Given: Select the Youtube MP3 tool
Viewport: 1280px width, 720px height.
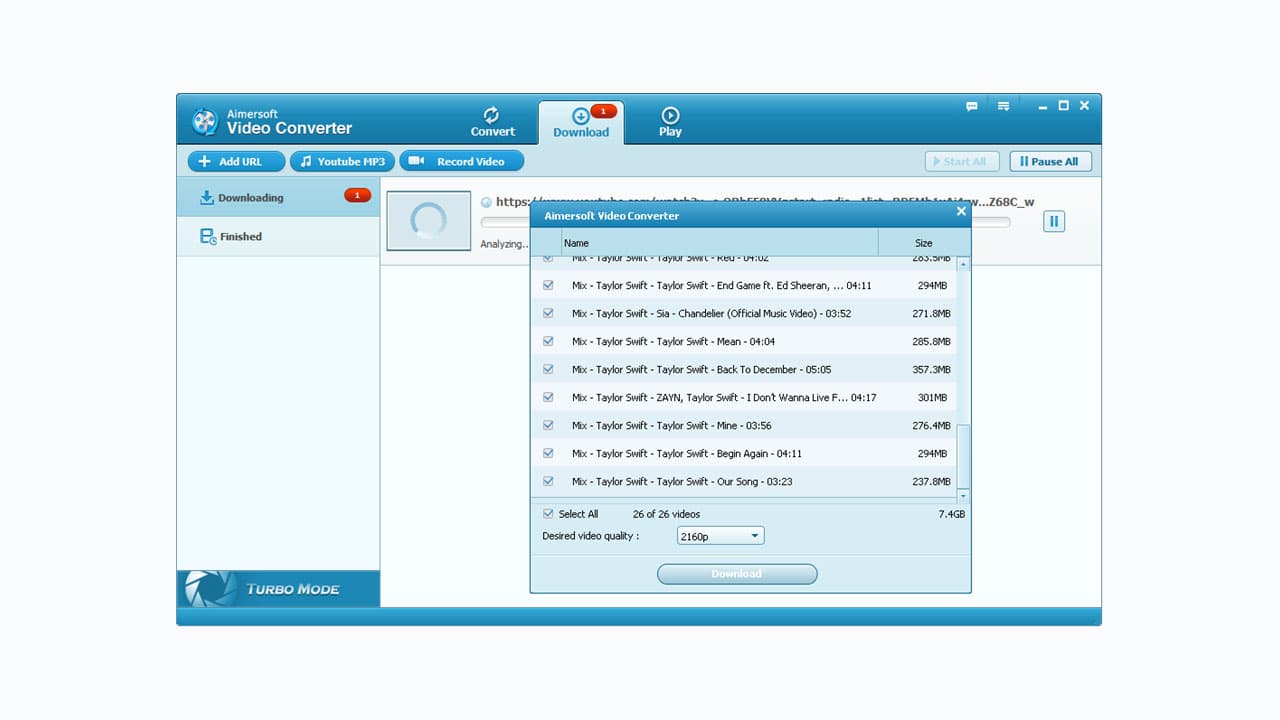Looking at the screenshot, I should click(x=342, y=161).
